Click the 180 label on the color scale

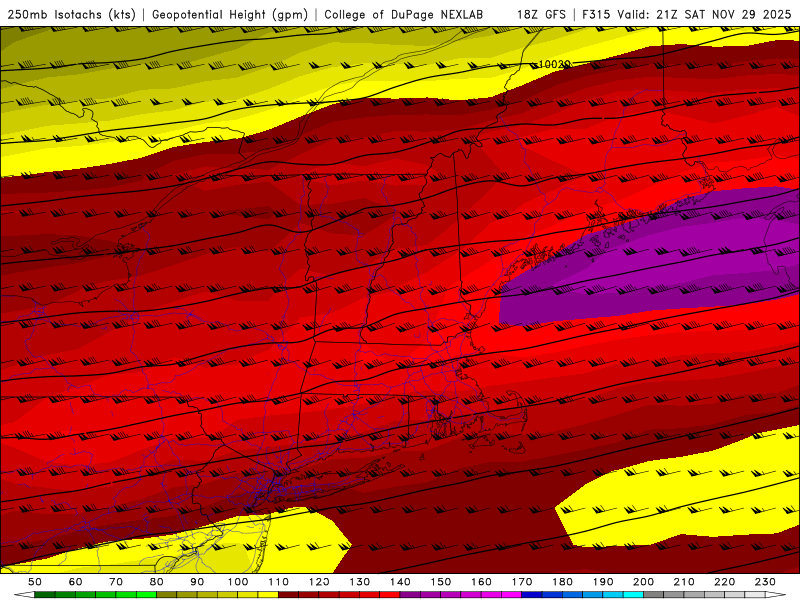pyautogui.click(x=562, y=582)
